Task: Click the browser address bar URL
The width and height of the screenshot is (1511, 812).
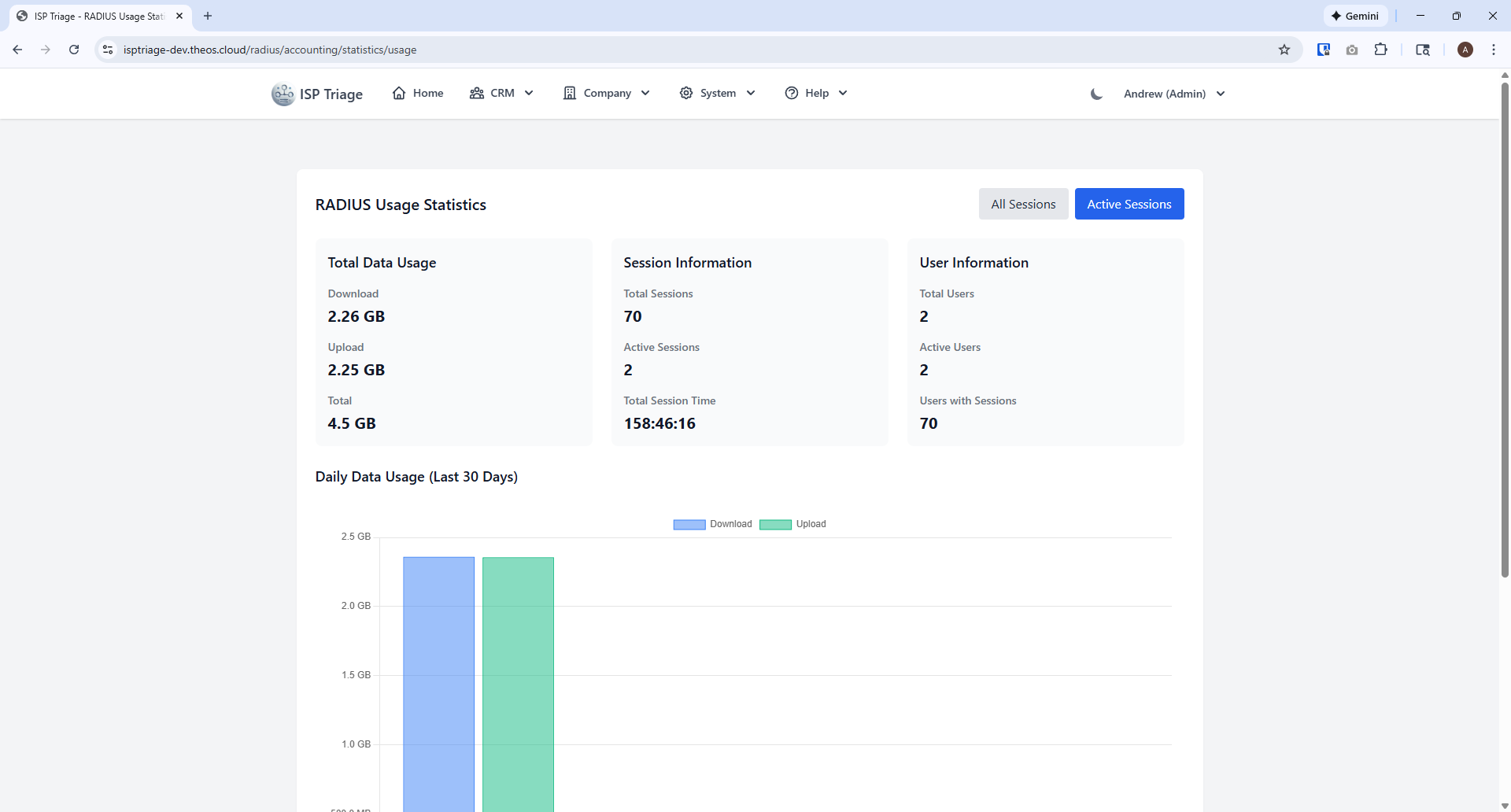Action: [270, 50]
